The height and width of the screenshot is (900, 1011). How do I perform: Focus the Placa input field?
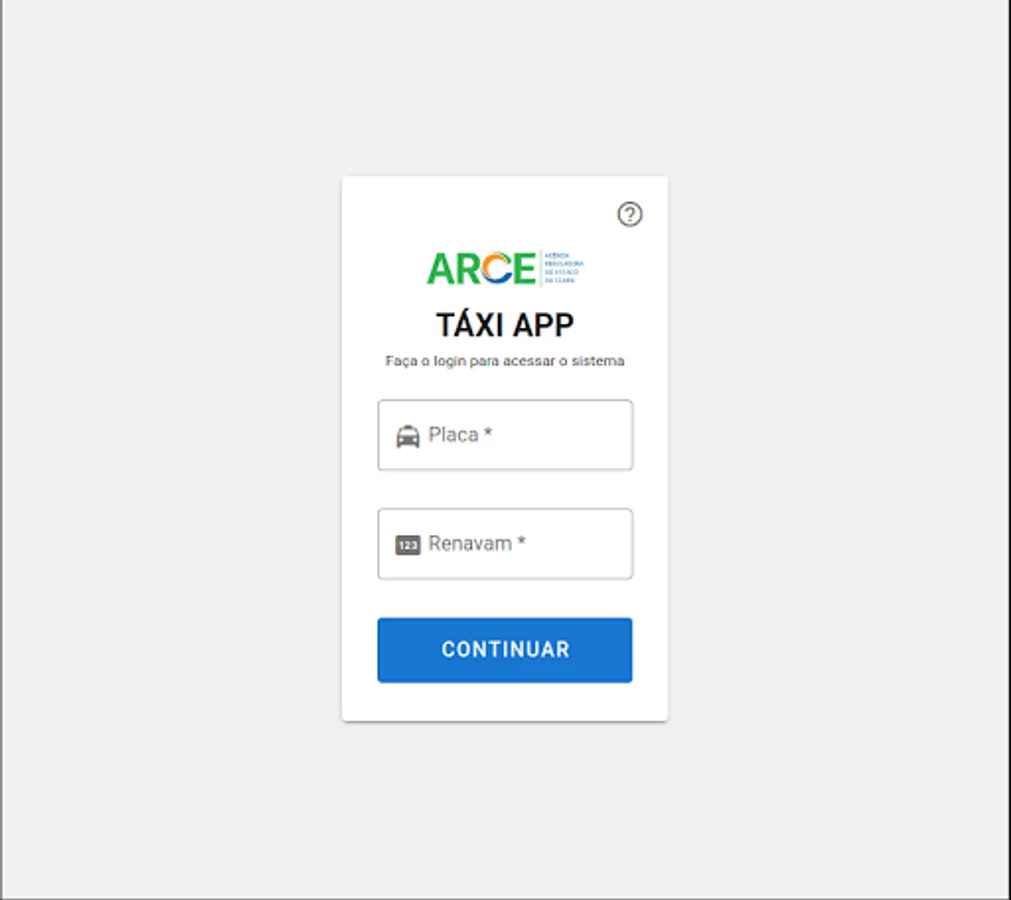pyautogui.click(x=505, y=435)
